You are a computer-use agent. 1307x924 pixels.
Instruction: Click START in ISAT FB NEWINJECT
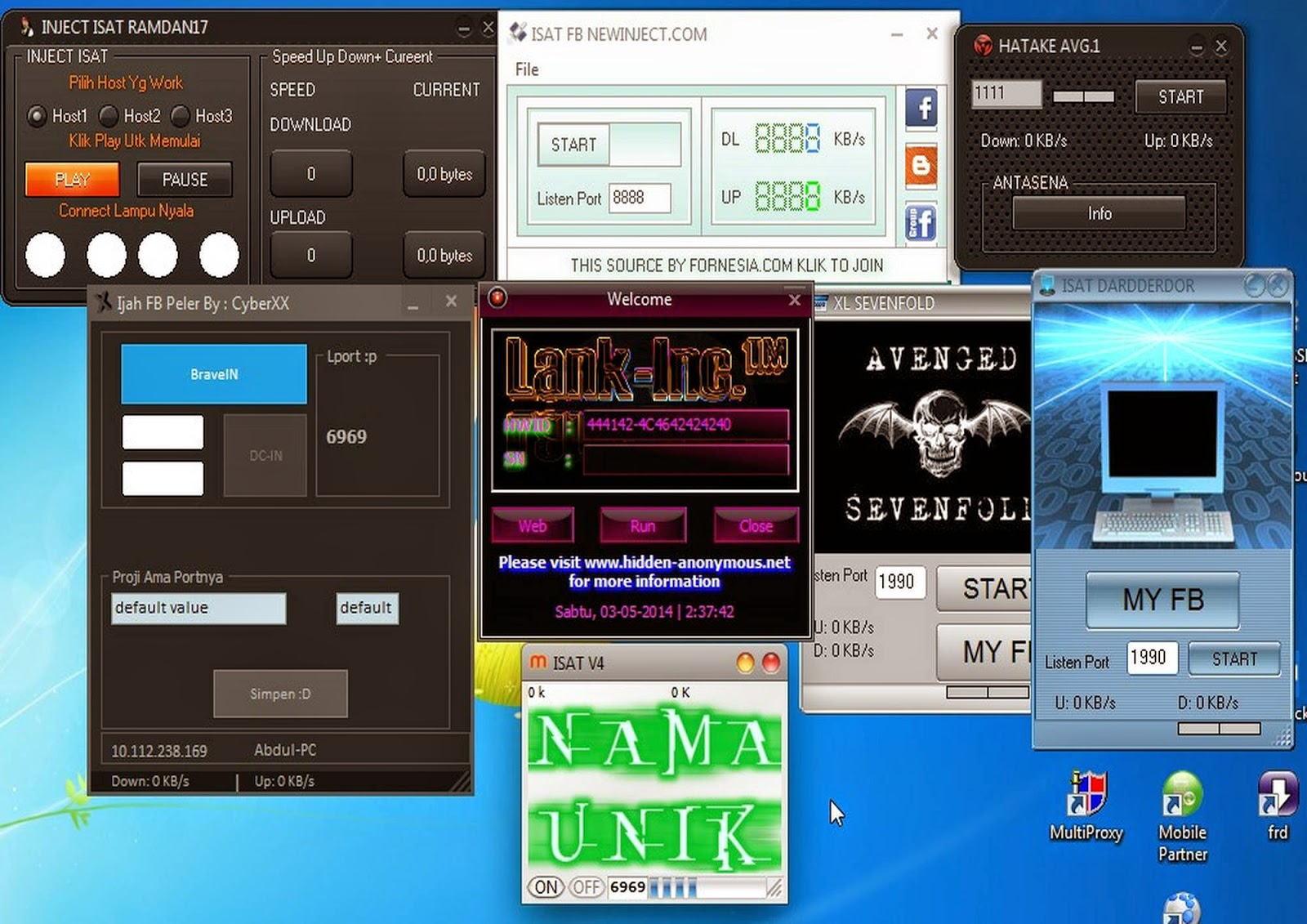[x=573, y=145]
